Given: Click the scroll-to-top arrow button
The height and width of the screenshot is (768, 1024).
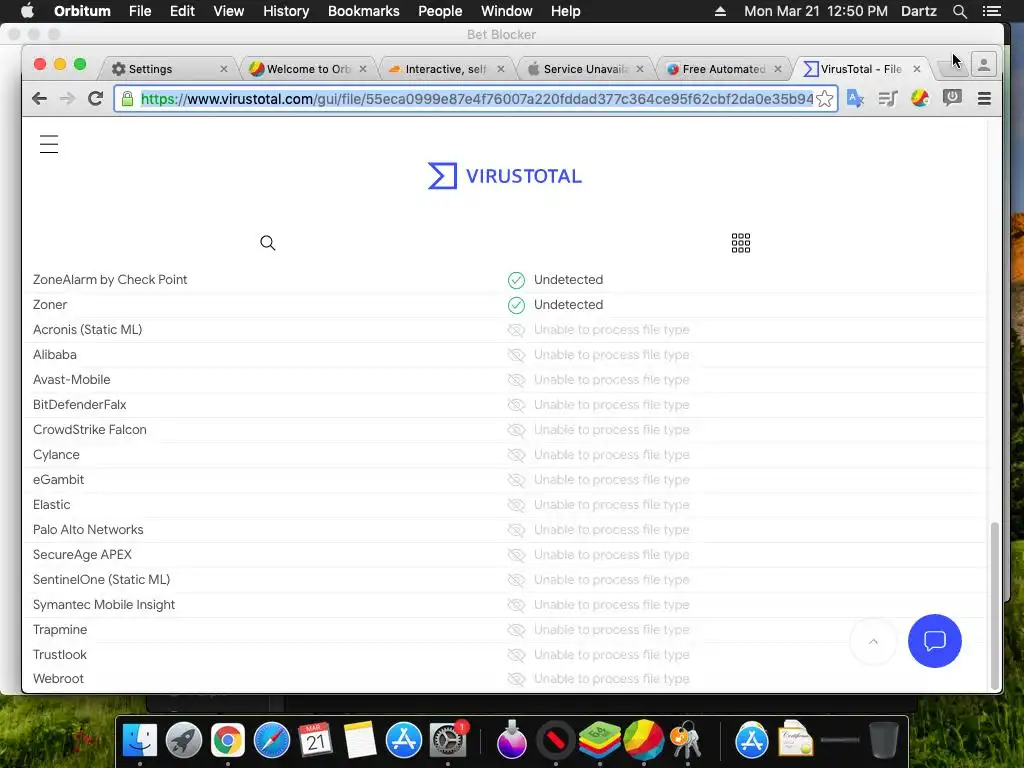Looking at the screenshot, I should [873, 641].
